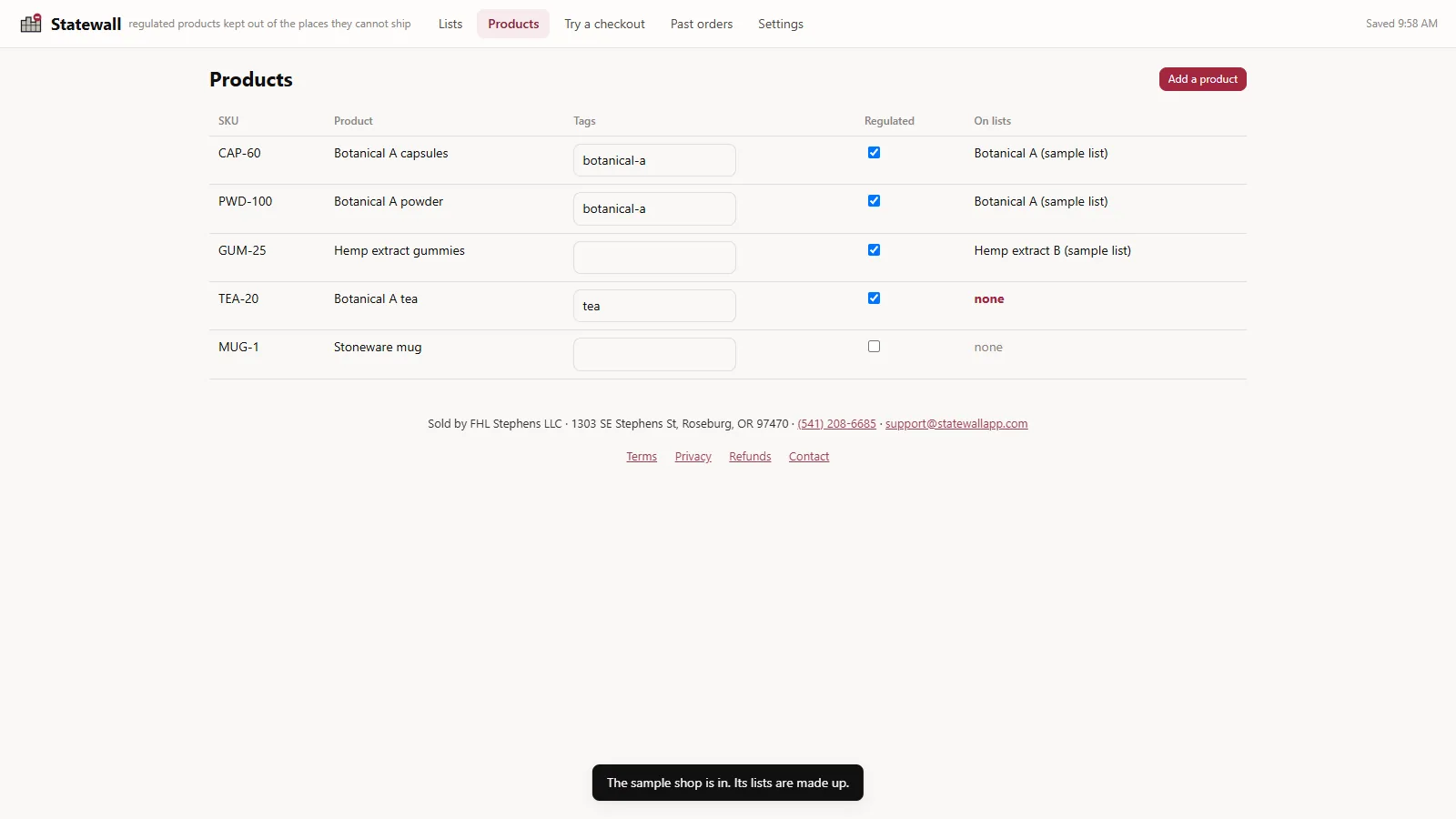Open the Refunds policy link
This screenshot has width=1456, height=819.
[750, 457]
